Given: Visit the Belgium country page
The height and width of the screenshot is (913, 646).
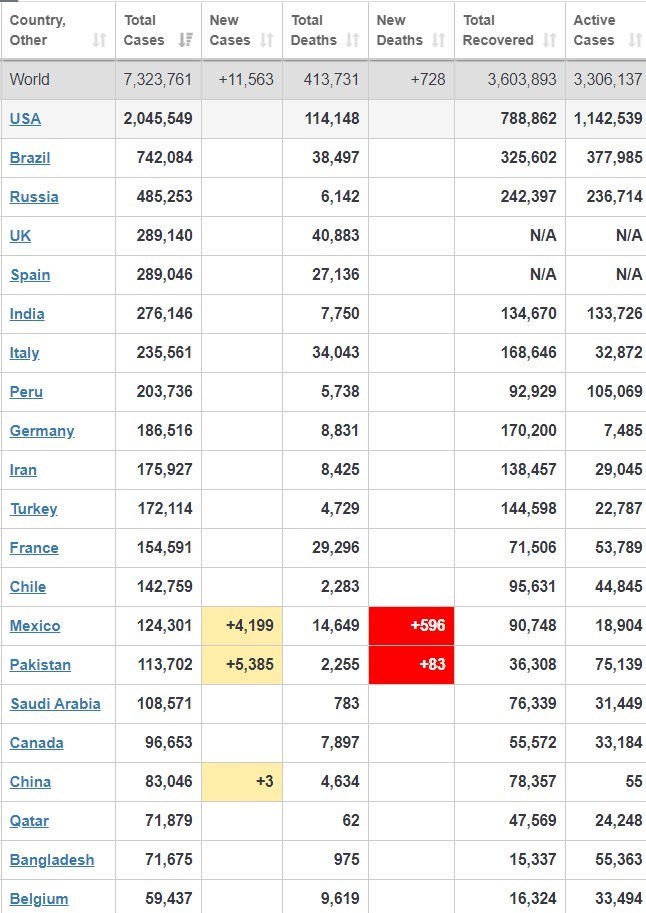Looking at the screenshot, I should (39, 899).
